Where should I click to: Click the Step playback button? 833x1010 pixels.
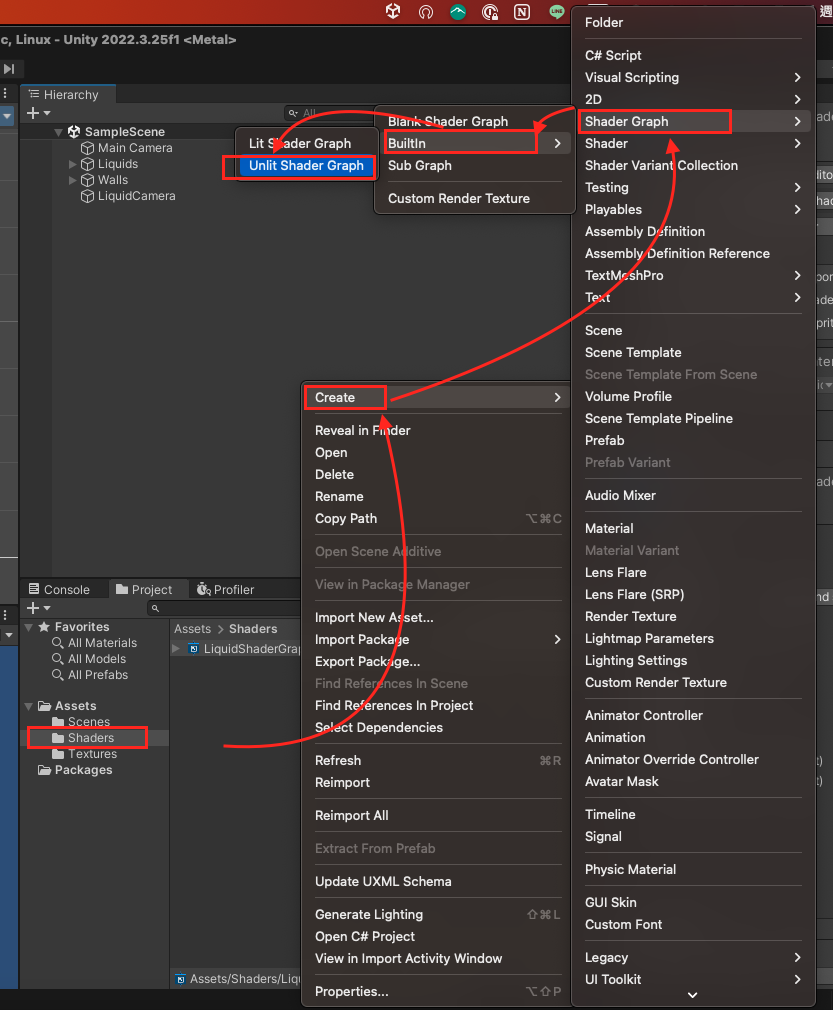click(x=9, y=69)
